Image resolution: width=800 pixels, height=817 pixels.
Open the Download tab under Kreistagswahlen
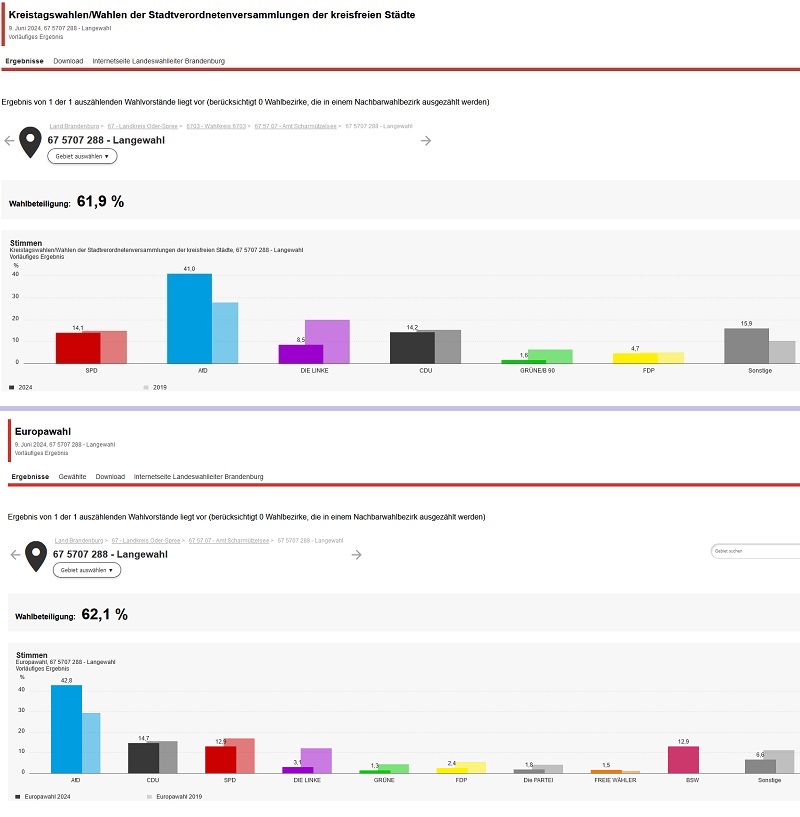(x=68, y=61)
